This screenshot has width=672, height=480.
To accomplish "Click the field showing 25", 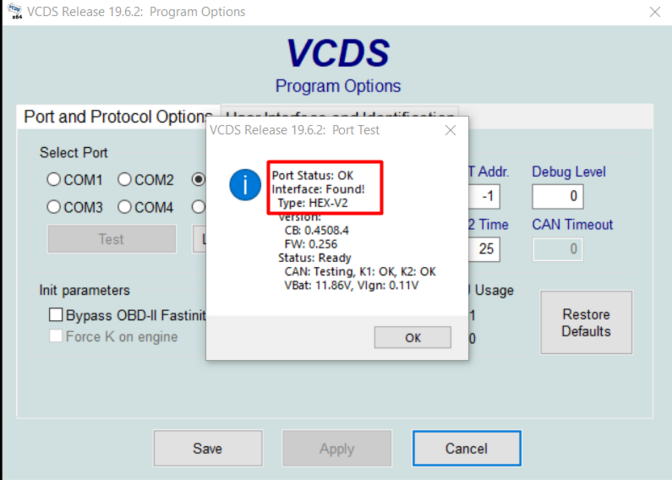I will [484, 249].
